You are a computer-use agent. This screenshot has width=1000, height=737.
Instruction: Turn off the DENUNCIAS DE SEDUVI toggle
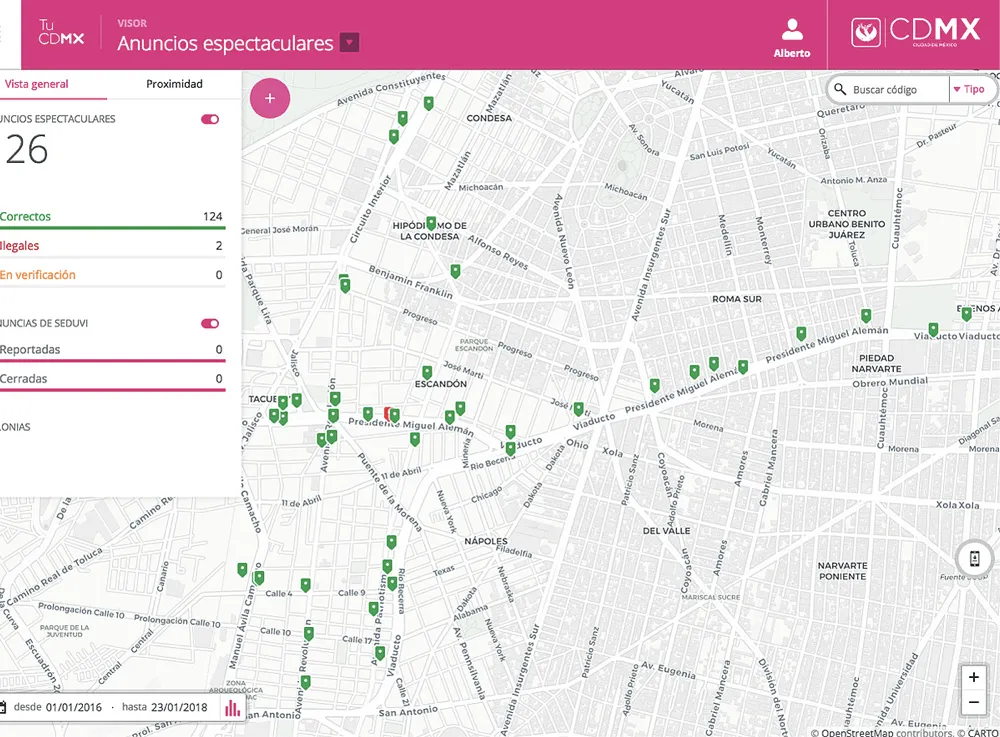(x=208, y=323)
